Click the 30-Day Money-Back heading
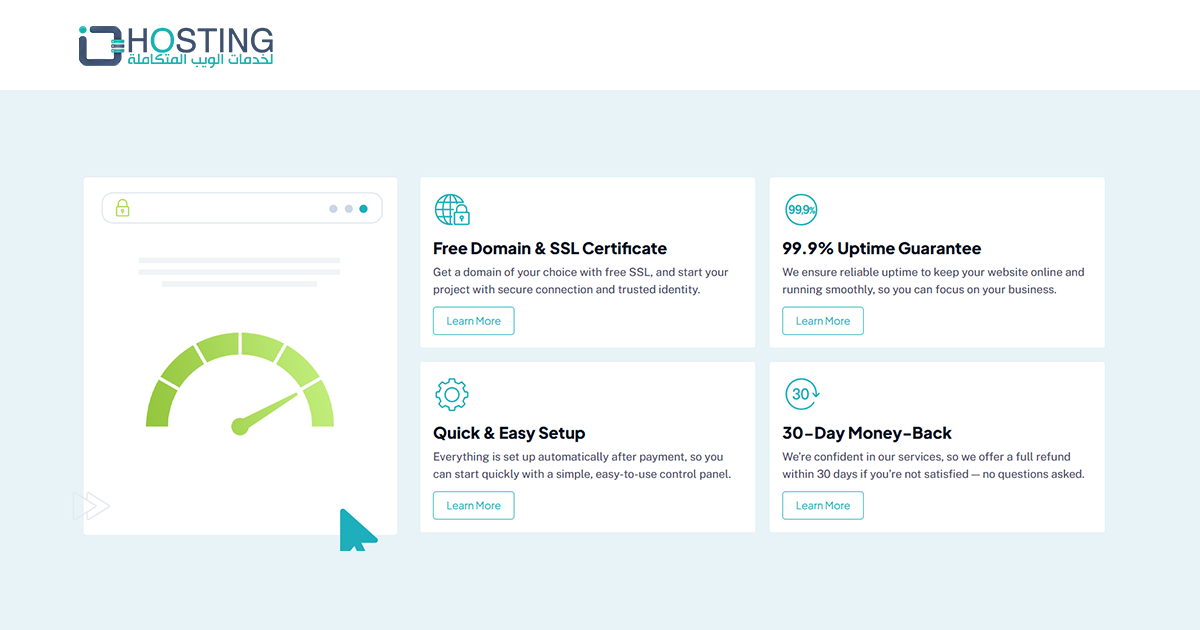The height and width of the screenshot is (630, 1200). click(866, 433)
